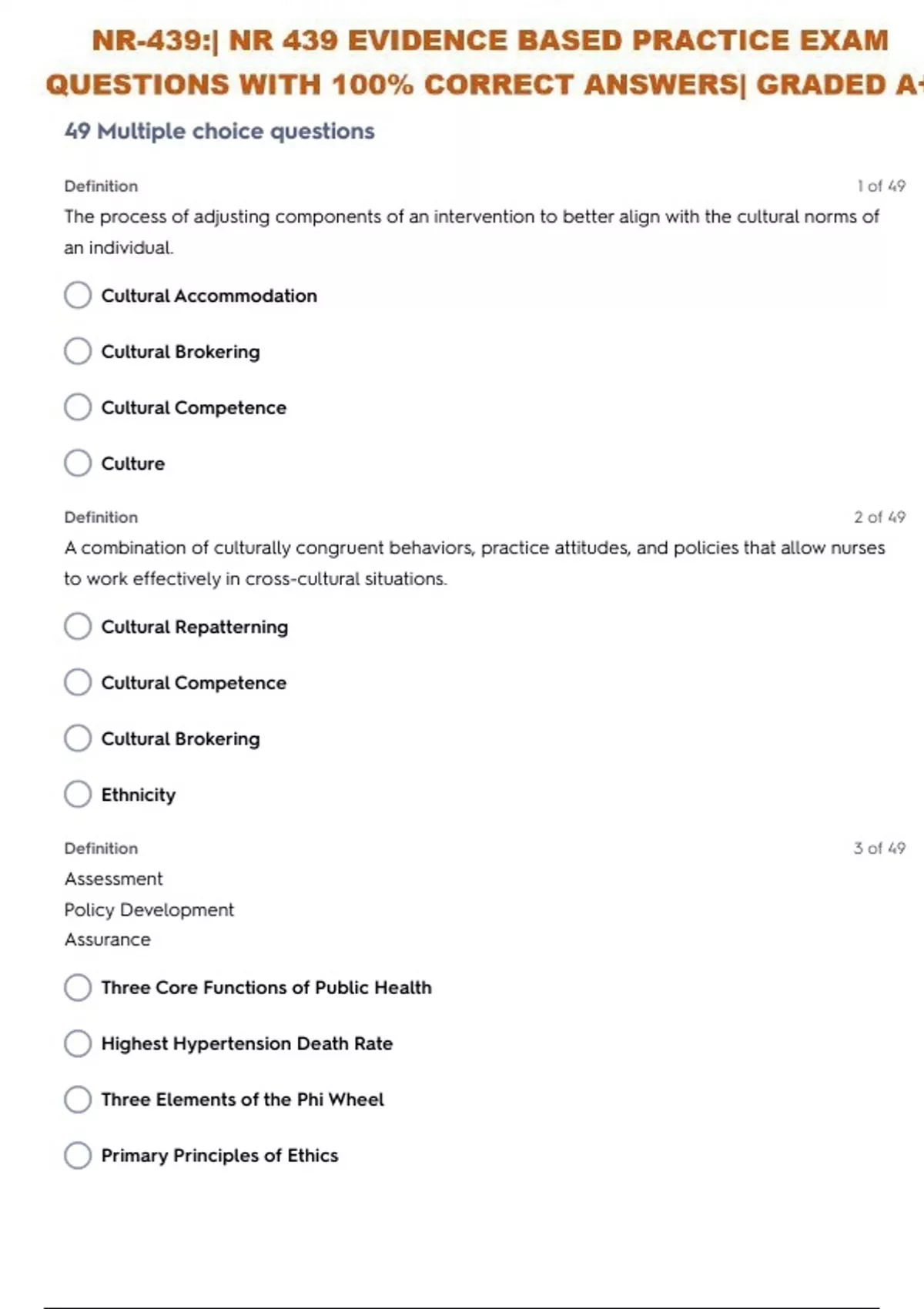
Task: Select the Cultural Accommodation radio option
Action: 78,295
